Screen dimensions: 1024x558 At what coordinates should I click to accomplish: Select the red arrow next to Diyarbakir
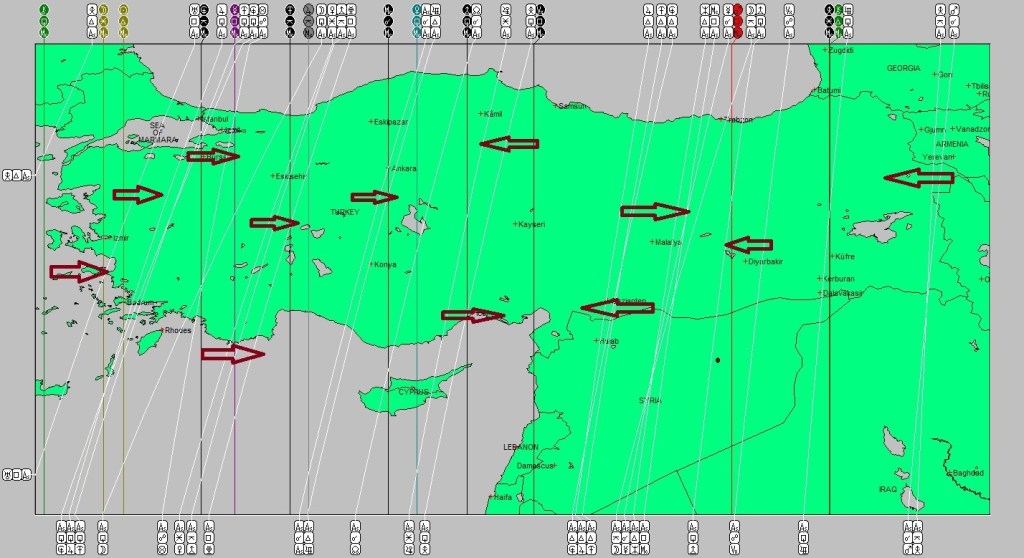point(748,244)
